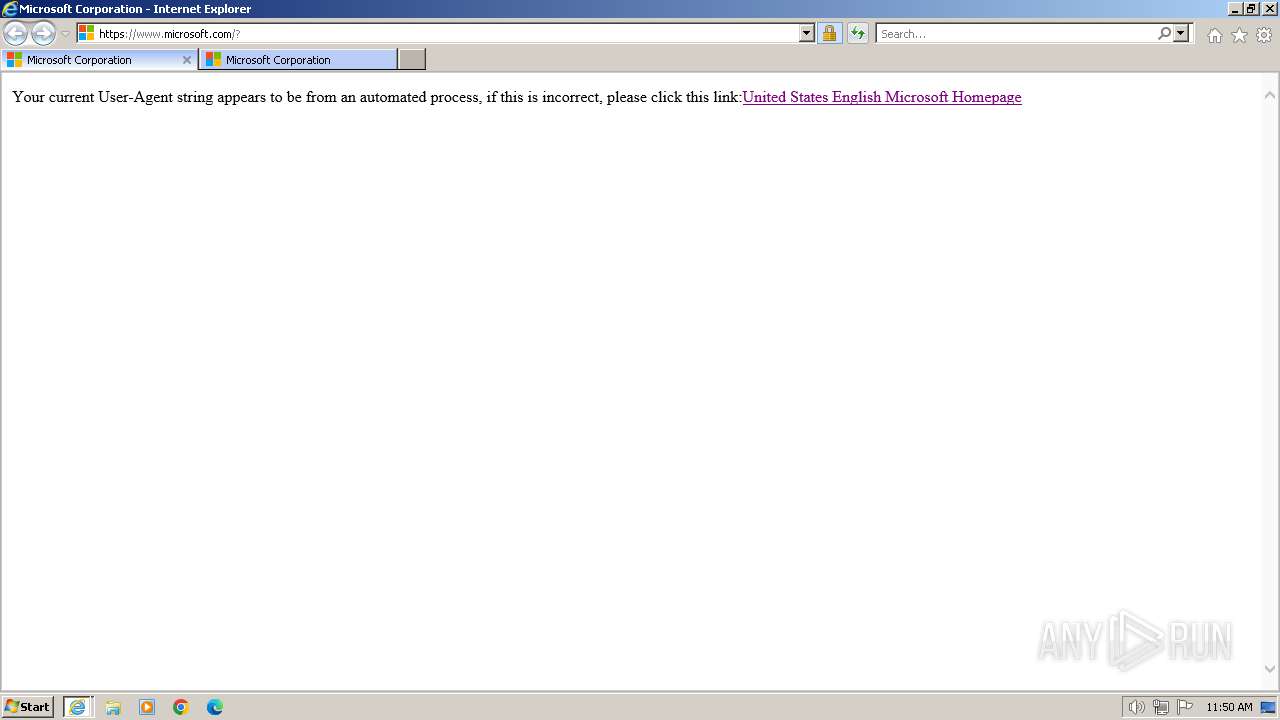Minimize the Internet Explorer window
Viewport: 1280px width, 720px height.
point(1235,8)
